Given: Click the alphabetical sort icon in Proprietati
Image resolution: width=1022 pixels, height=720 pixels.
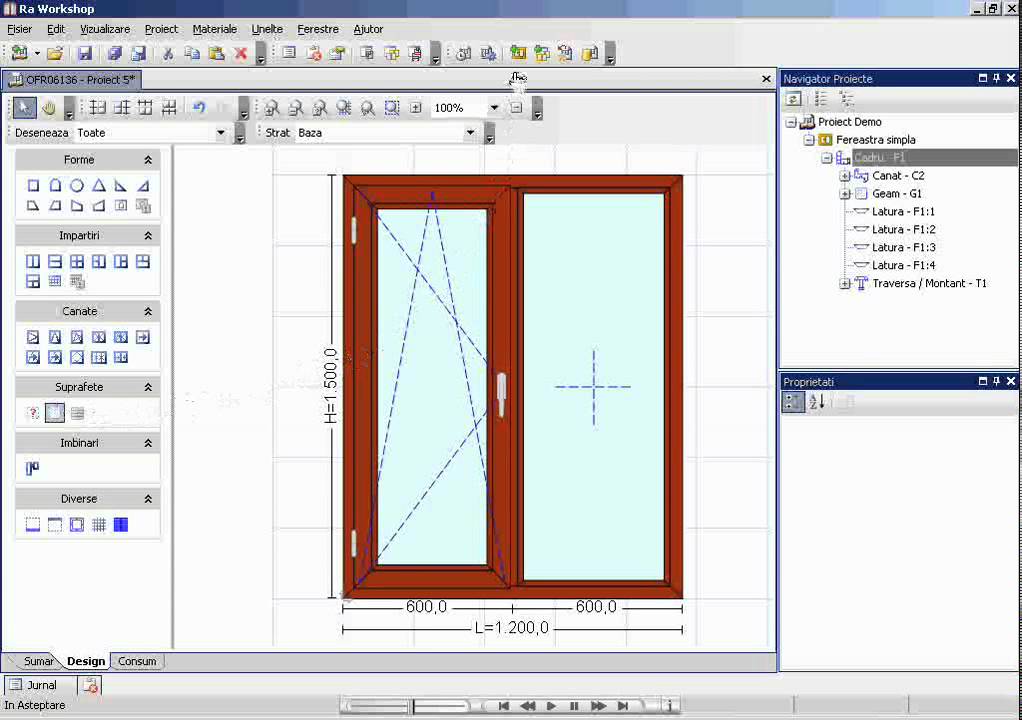Looking at the screenshot, I should [x=817, y=402].
